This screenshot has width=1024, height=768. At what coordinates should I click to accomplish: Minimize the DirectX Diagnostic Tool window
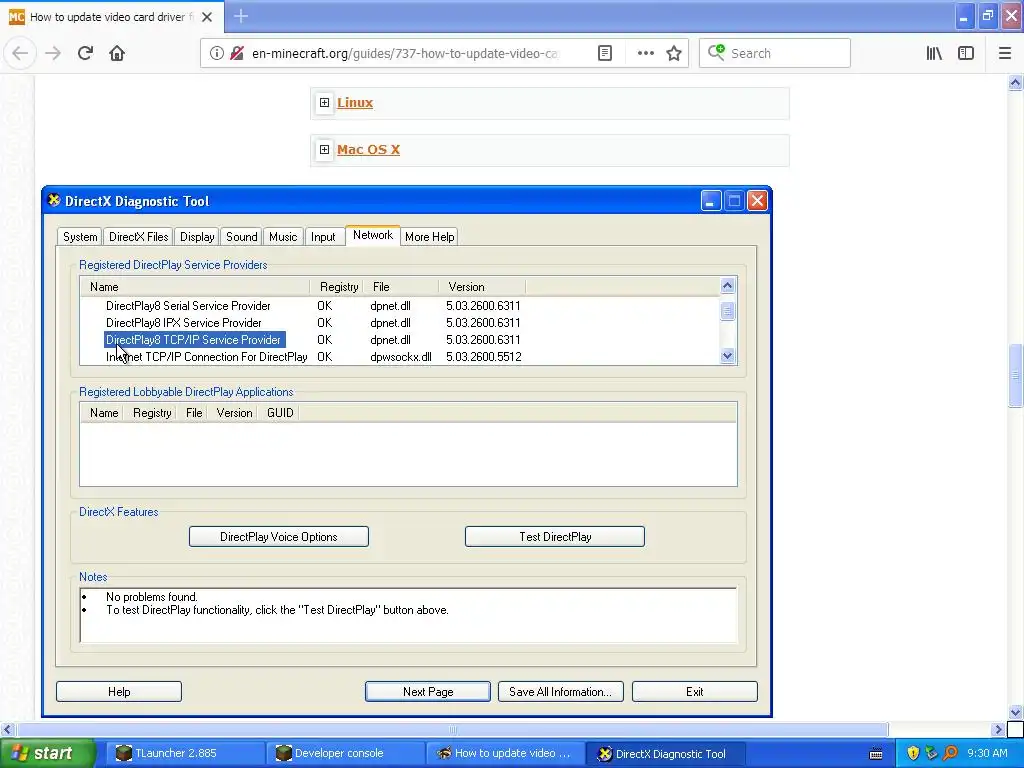tap(711, 201)
